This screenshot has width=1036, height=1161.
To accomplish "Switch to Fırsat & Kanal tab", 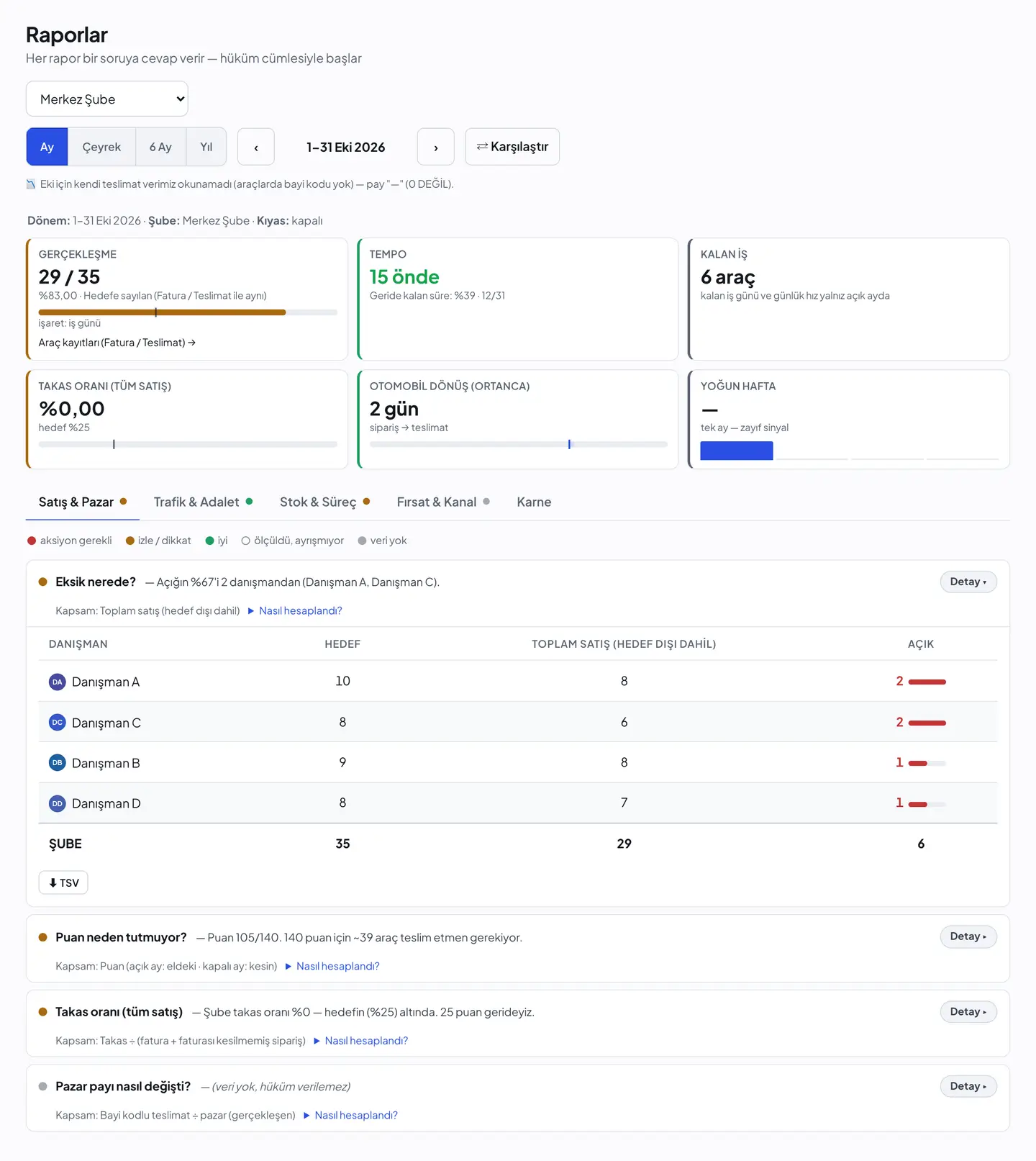I will point(443,502).
